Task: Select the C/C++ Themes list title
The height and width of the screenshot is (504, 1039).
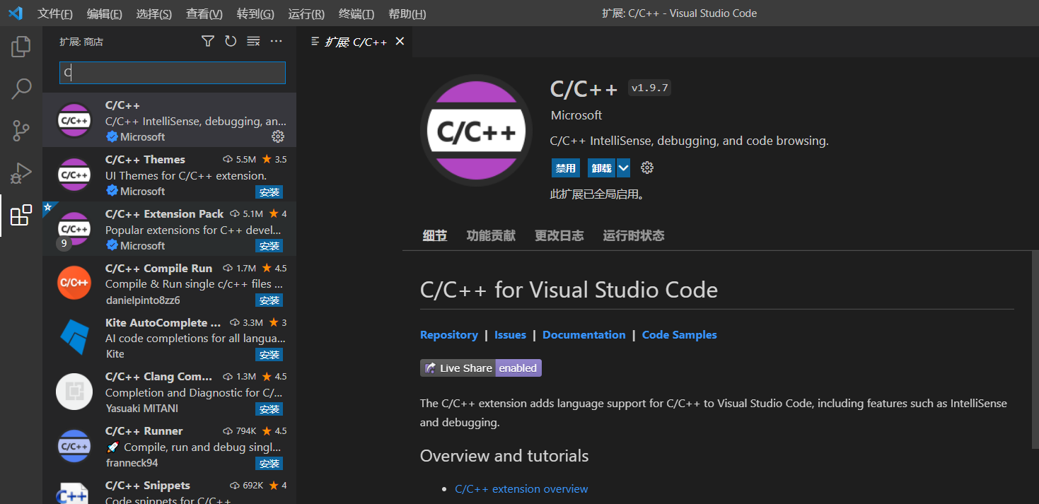Action: 145,160
